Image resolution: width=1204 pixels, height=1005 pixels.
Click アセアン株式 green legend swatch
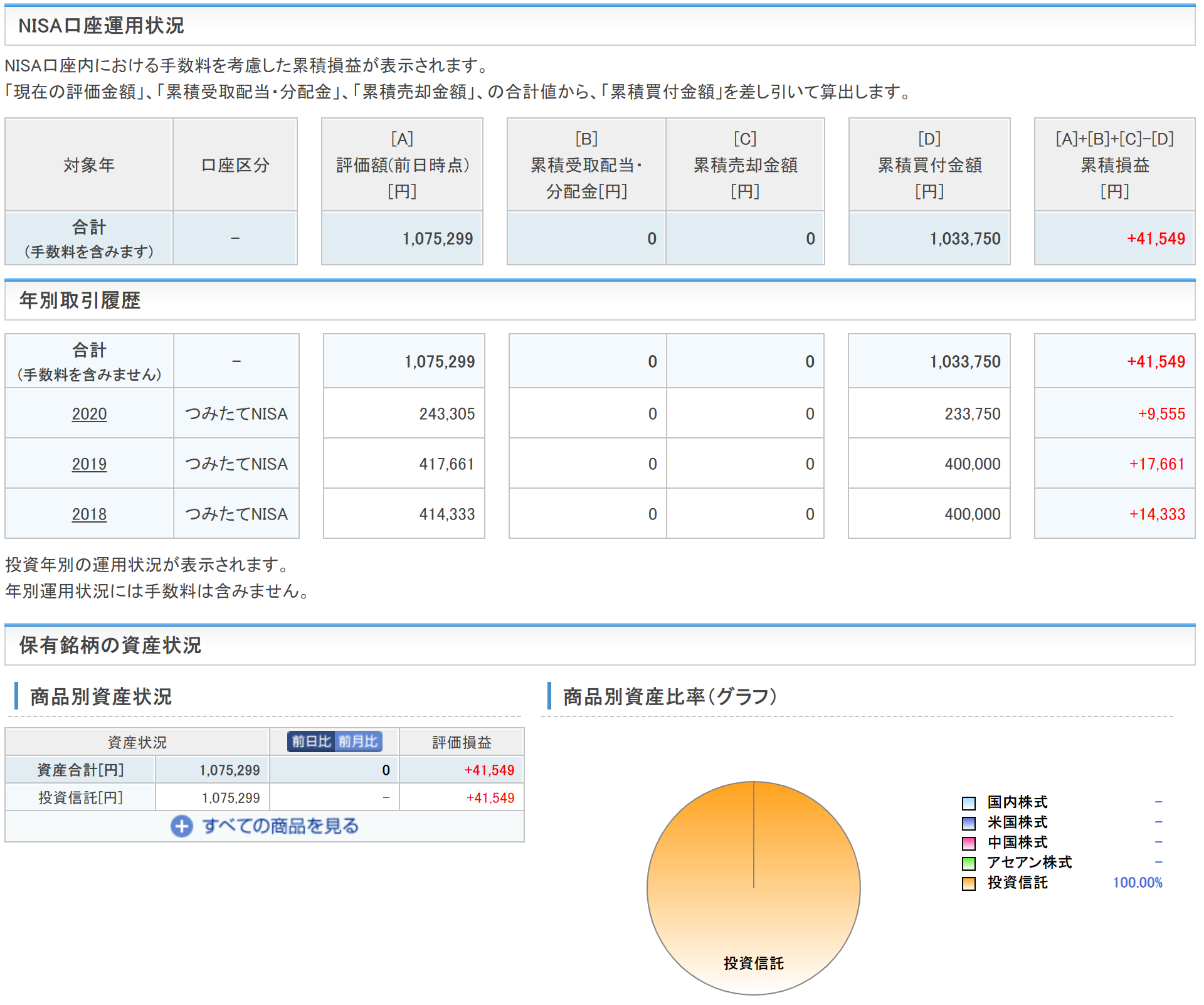tap(969, 863)
